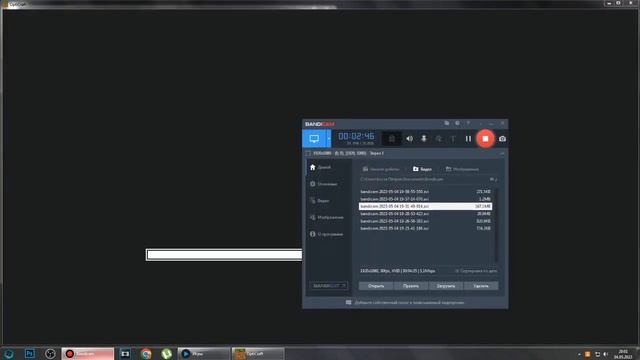Screen dimensions: 640x360
Task: Click the Править button
Action: 411,286
